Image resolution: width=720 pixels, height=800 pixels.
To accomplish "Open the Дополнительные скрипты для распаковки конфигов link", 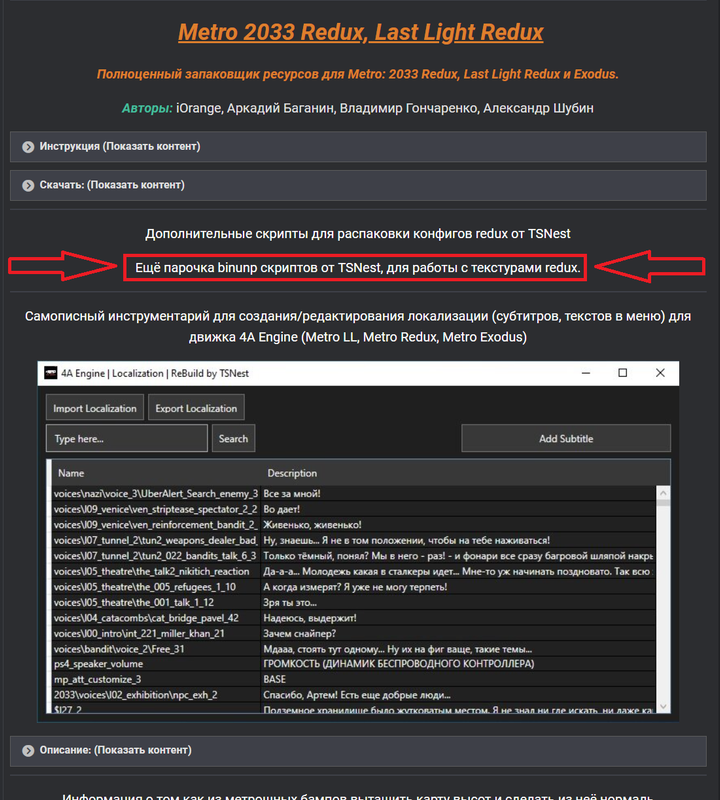I will point(358,234).
